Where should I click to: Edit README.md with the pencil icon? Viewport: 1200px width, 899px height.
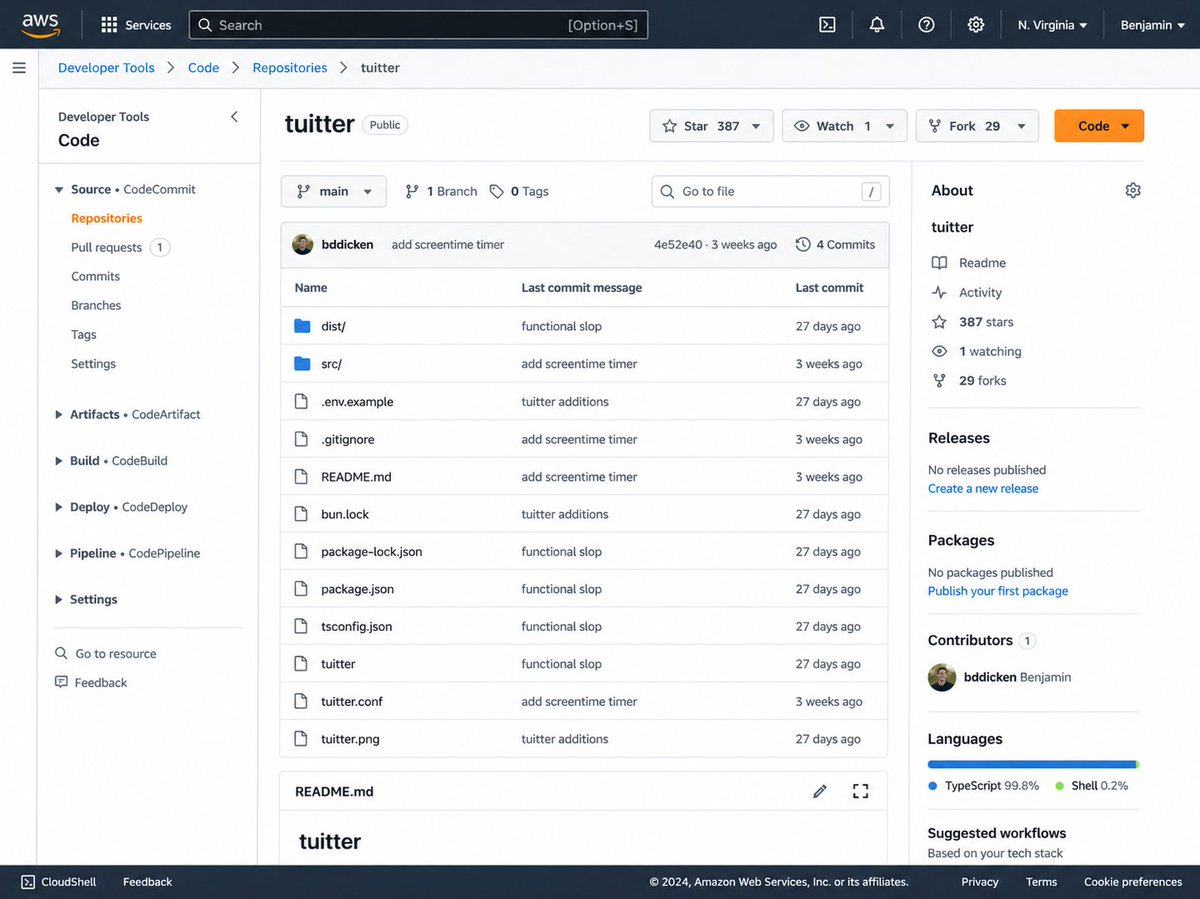tap(820, 791)
